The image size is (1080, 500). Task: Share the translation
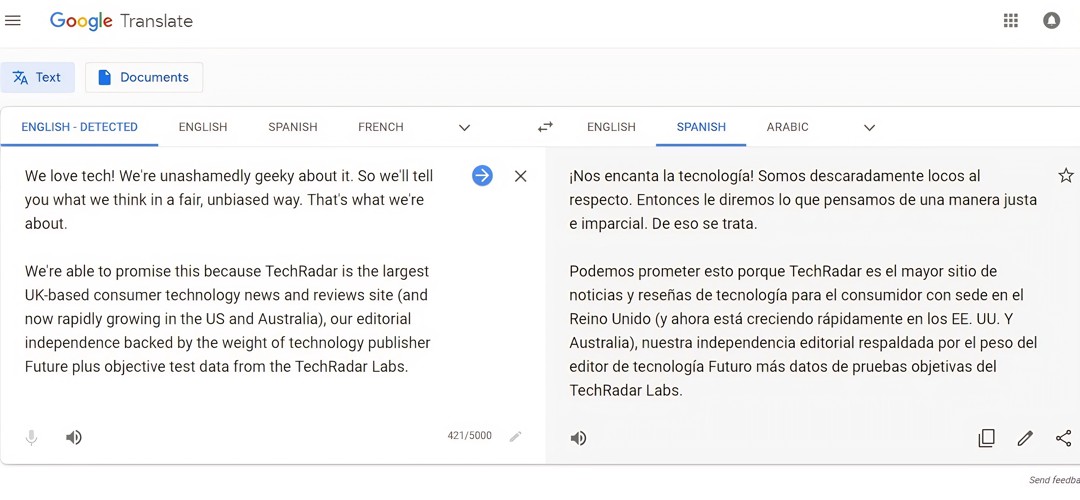(1063, 438)
